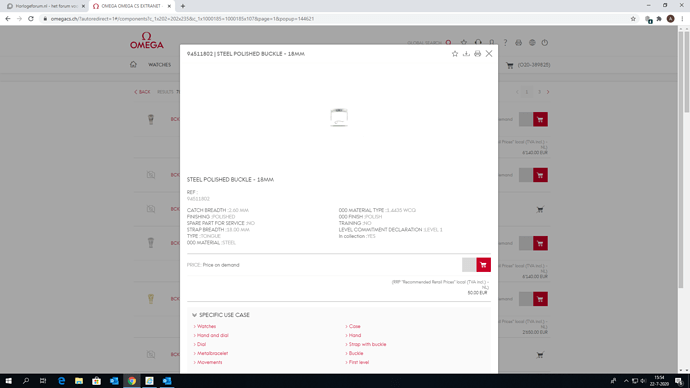This screenshot has width=690, height=388.
Task: Download the product sheet from popup header
Action: [x=466, y=54]
